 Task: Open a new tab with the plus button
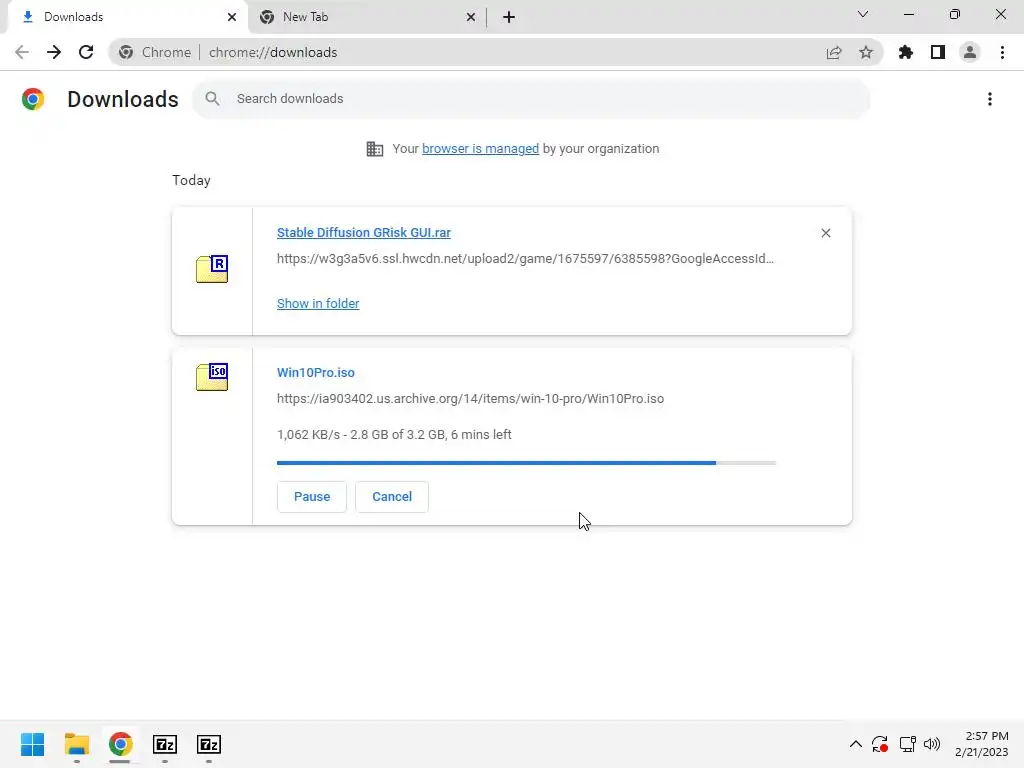pyautogui.click(x=509, y=17)
